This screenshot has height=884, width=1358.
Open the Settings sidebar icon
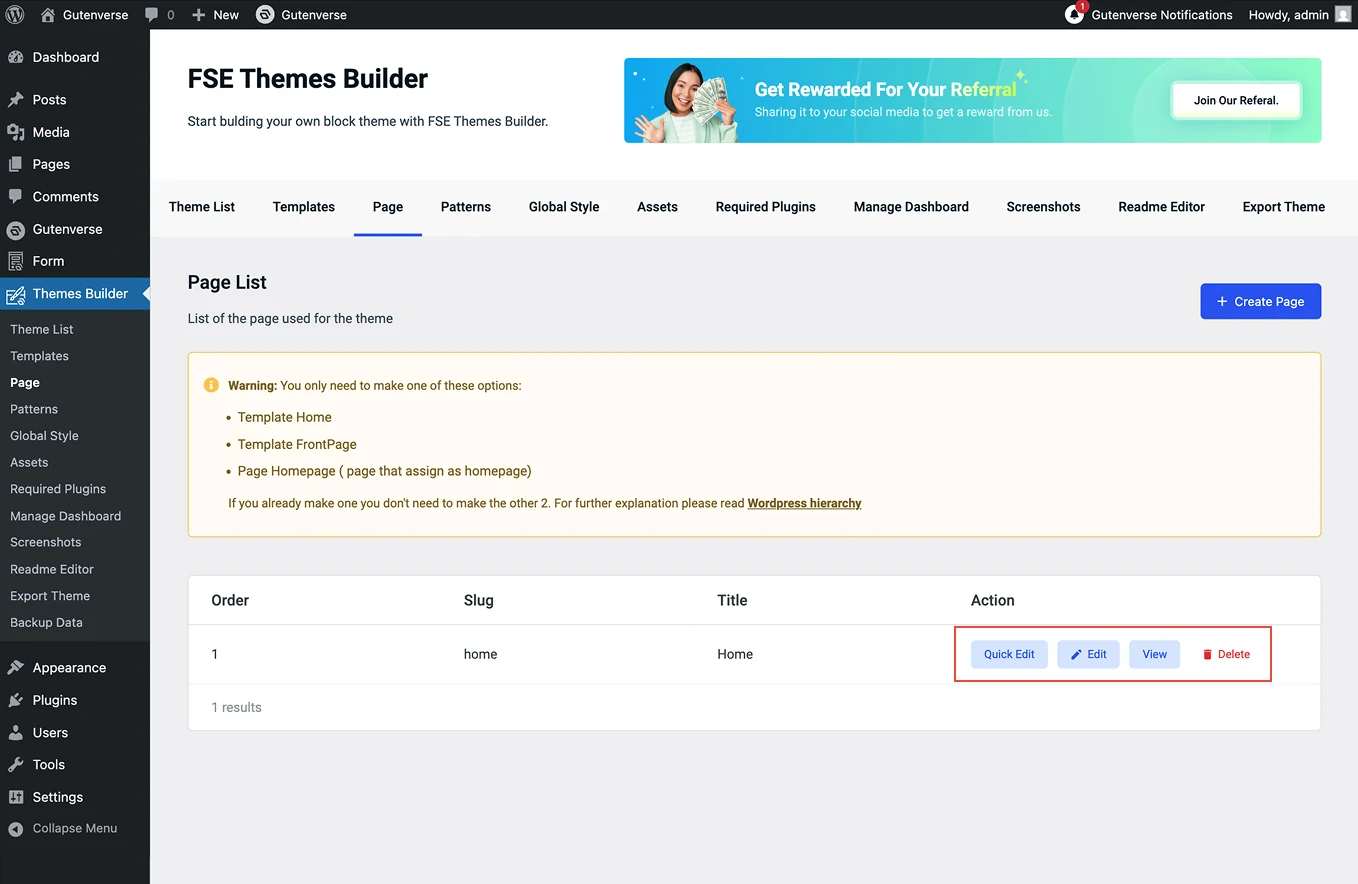pyautogui.click(x=16, y=797)
